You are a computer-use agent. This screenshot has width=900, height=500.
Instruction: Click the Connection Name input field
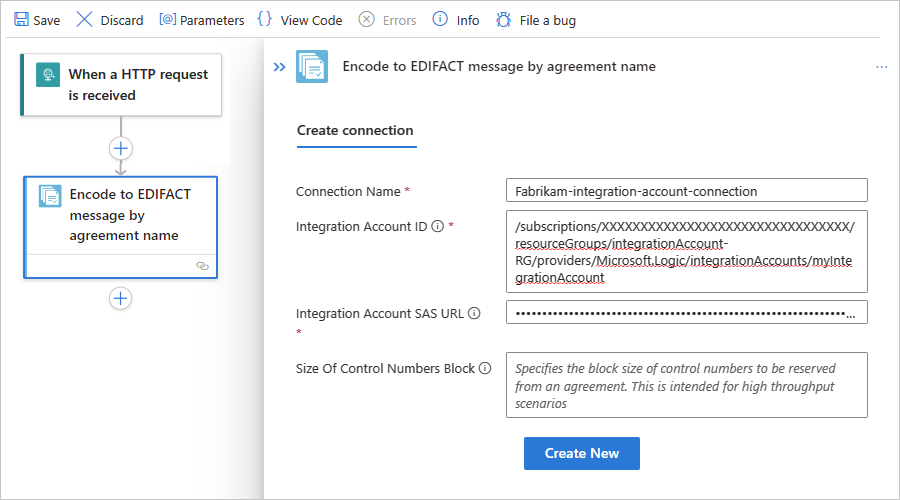click(x=686, y=191)
